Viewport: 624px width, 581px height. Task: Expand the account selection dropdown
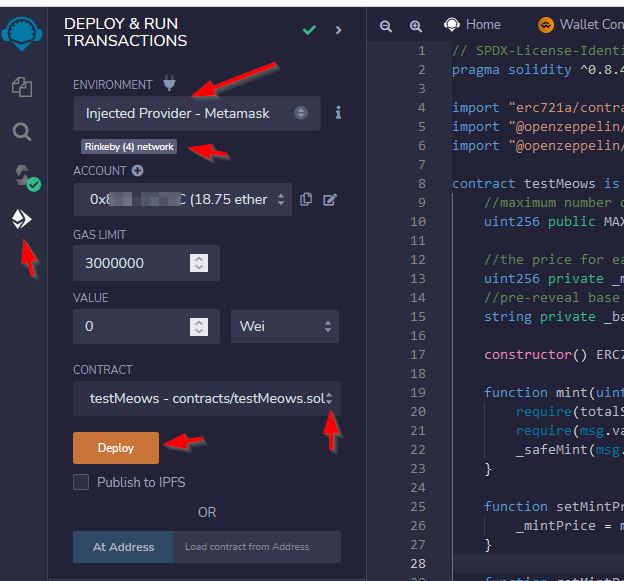point(183,199)
